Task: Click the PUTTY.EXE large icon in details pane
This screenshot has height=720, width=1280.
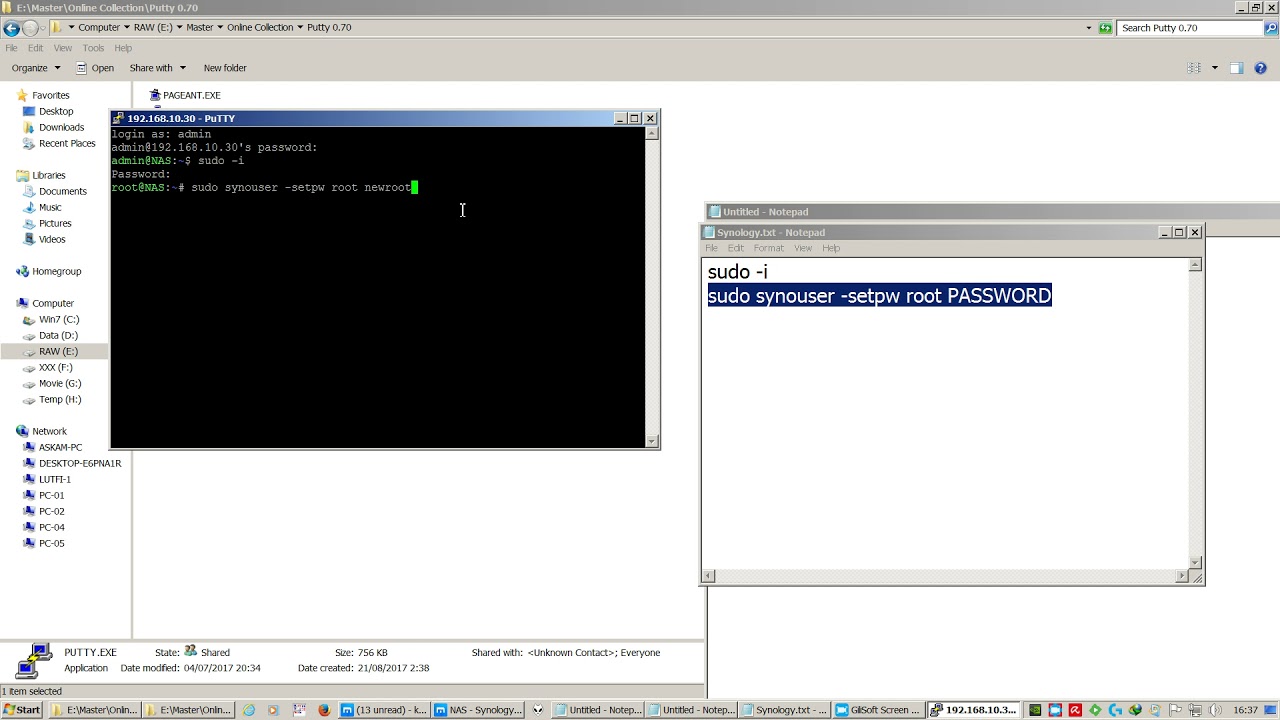Action: pyautogui.click(x=34, y=660)
